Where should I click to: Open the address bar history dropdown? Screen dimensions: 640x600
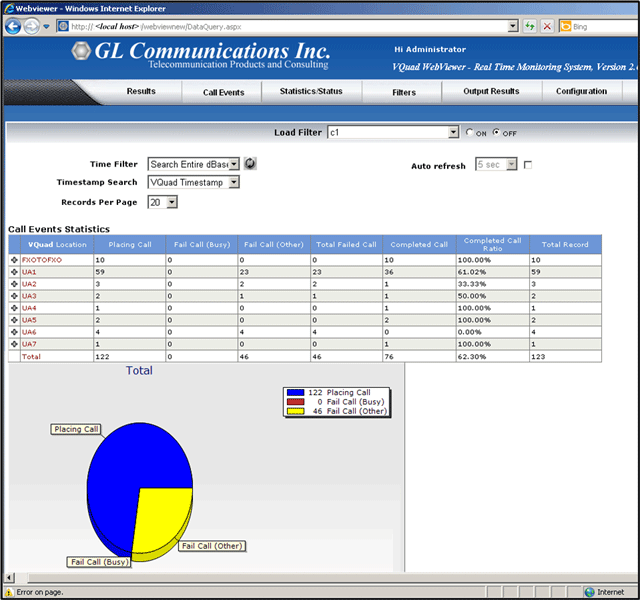(513, 27)
